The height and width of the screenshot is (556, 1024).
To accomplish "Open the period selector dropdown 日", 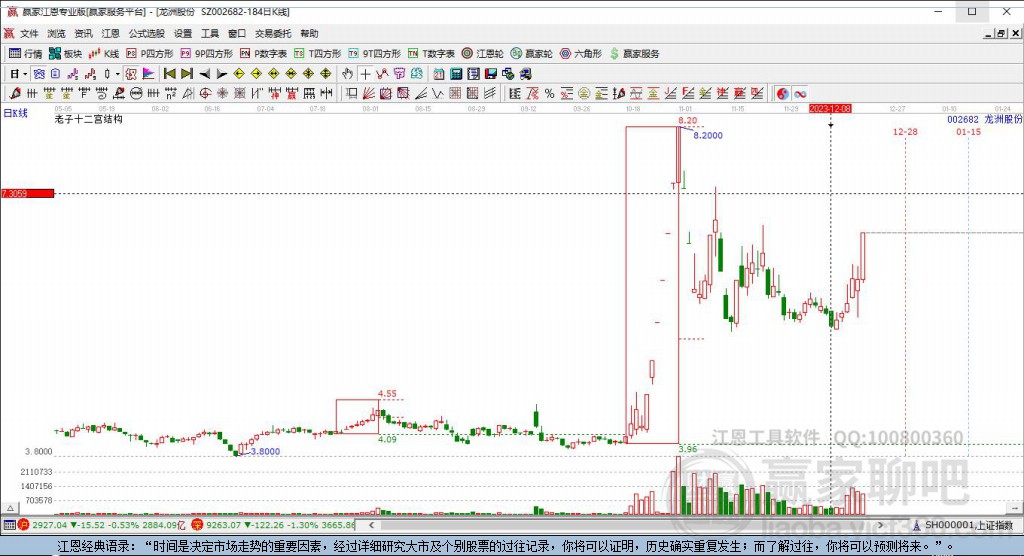I will (x=17, y=73).
